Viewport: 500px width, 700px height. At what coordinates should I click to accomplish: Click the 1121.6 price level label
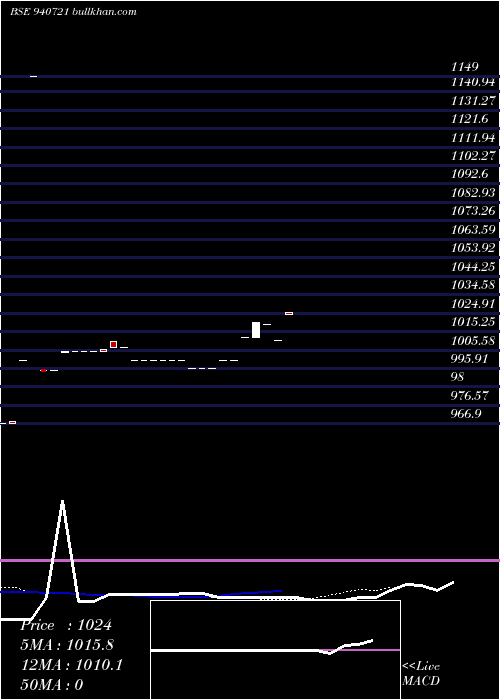coord(469,119)
